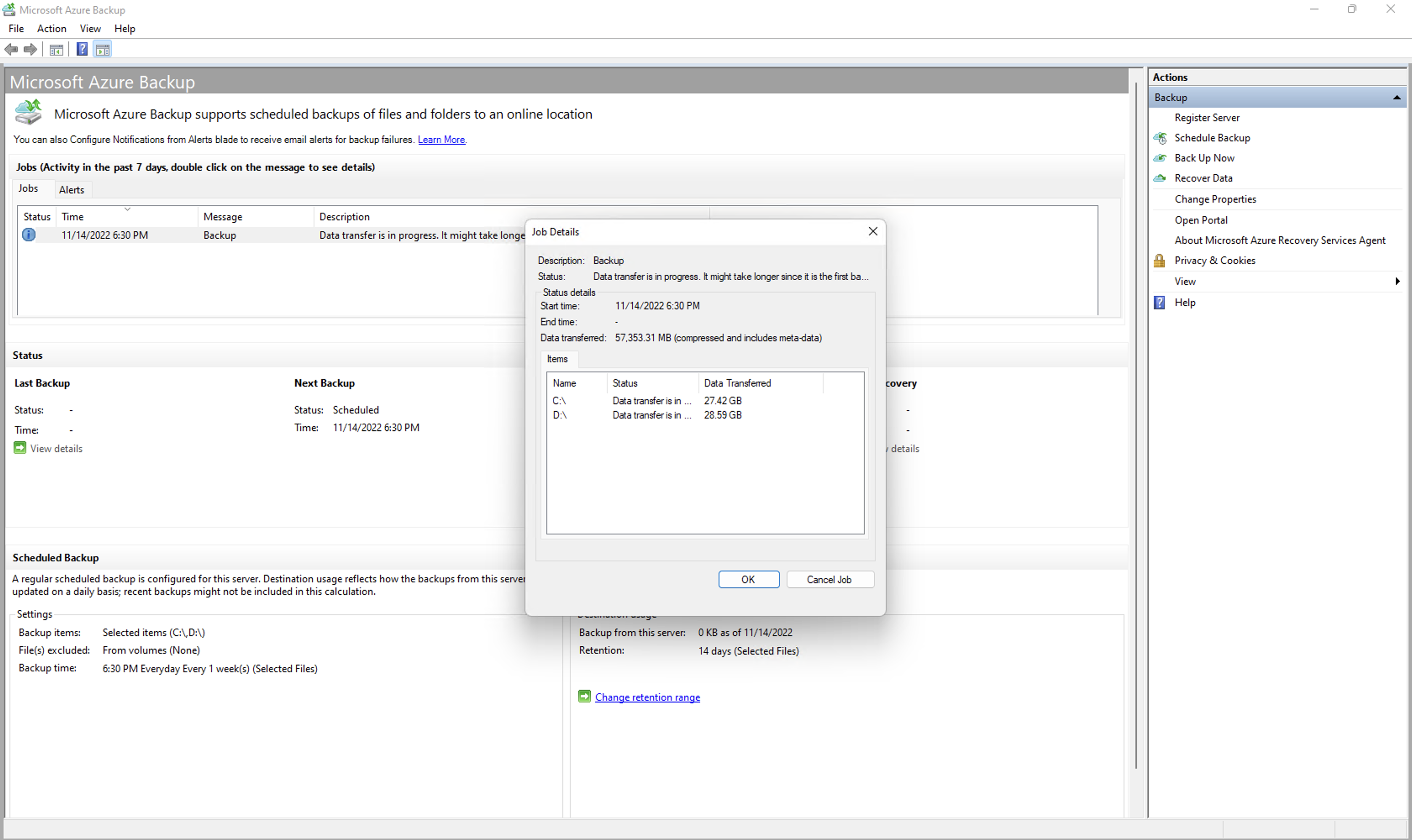This screenshot has height=840, width=1412.
Task: Click the Status column header in Jobs list
Action: pyautogui.click(x=37, y=217)
